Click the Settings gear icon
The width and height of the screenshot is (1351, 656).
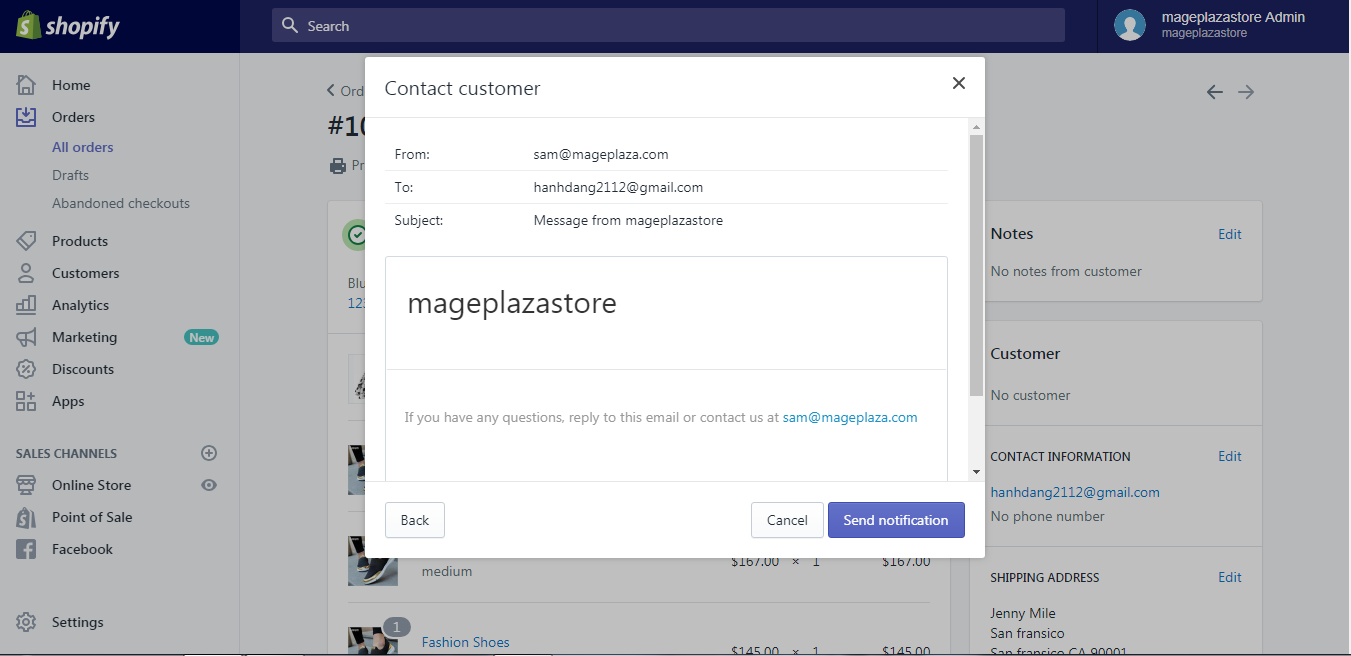[26, 622]
